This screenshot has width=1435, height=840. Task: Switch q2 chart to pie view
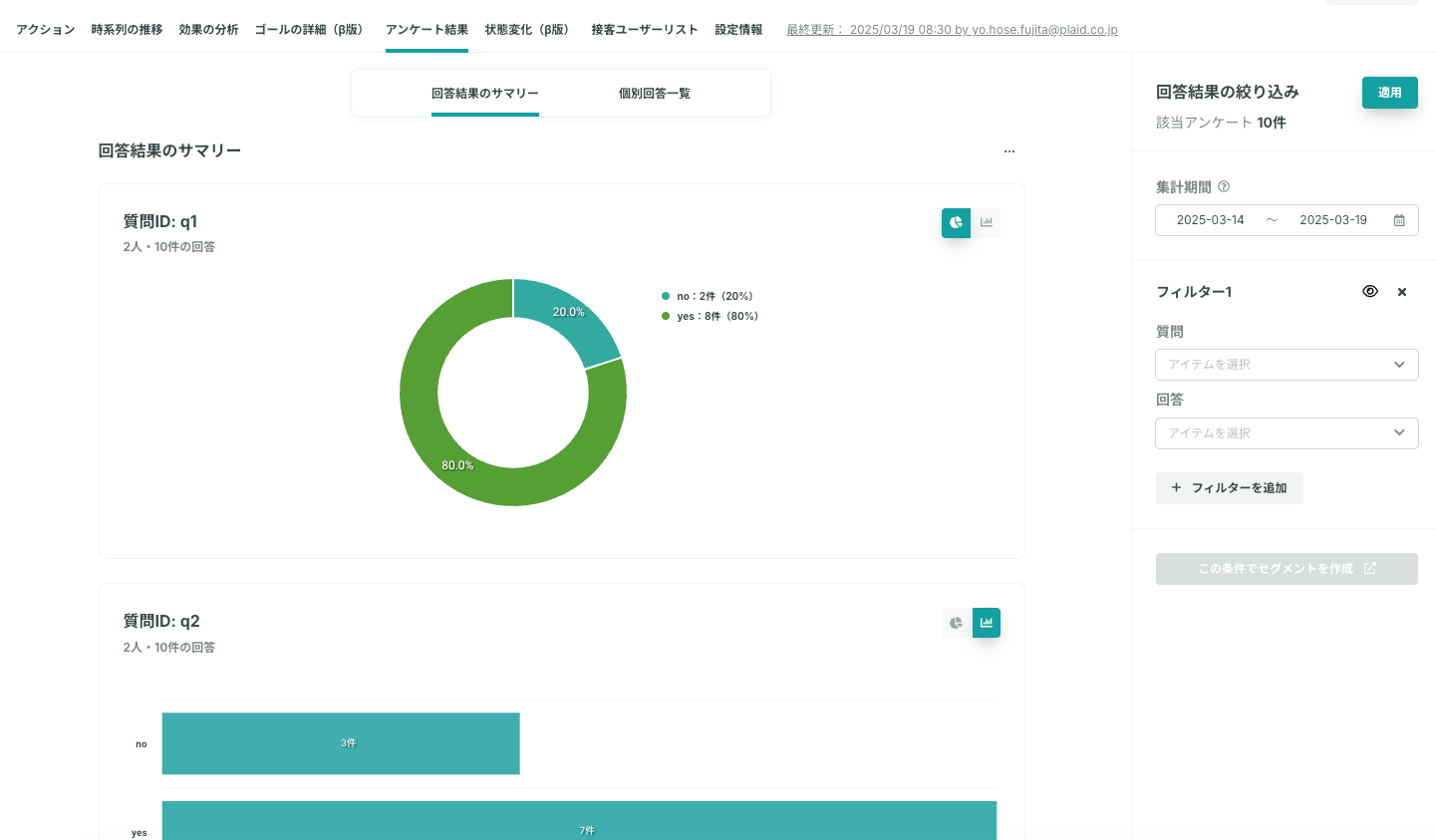956,623
